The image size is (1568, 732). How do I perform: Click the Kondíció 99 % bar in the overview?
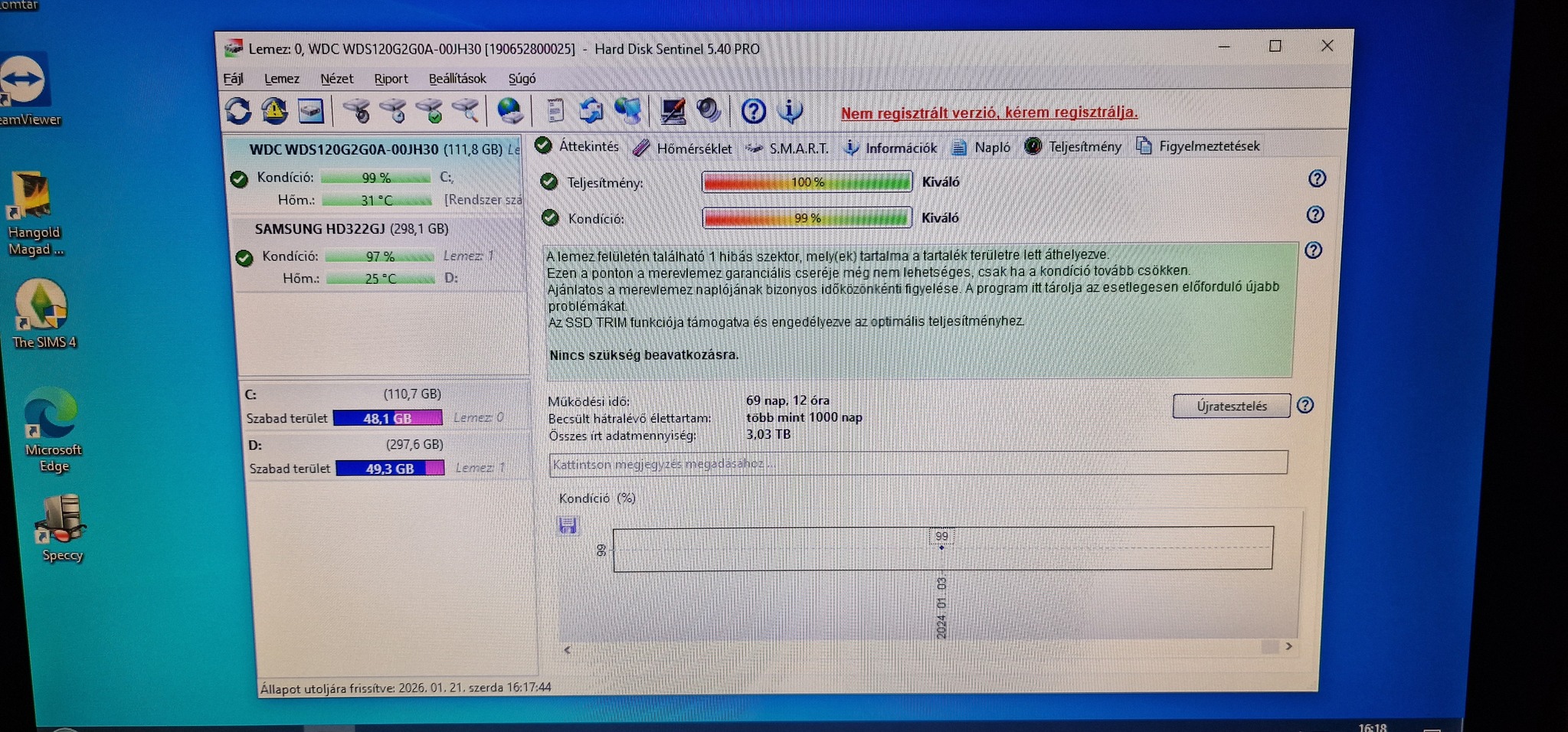(807, 218)
